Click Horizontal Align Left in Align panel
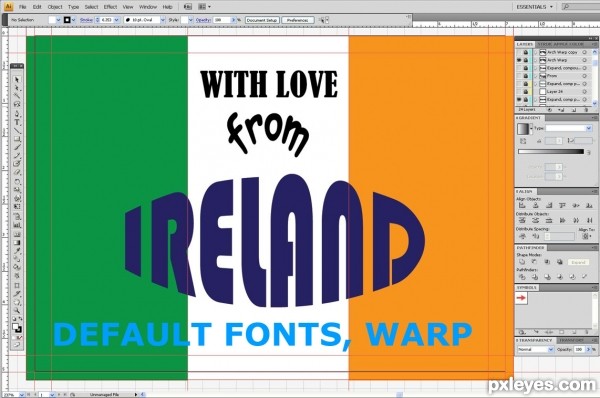 click(x=522, y=206)
